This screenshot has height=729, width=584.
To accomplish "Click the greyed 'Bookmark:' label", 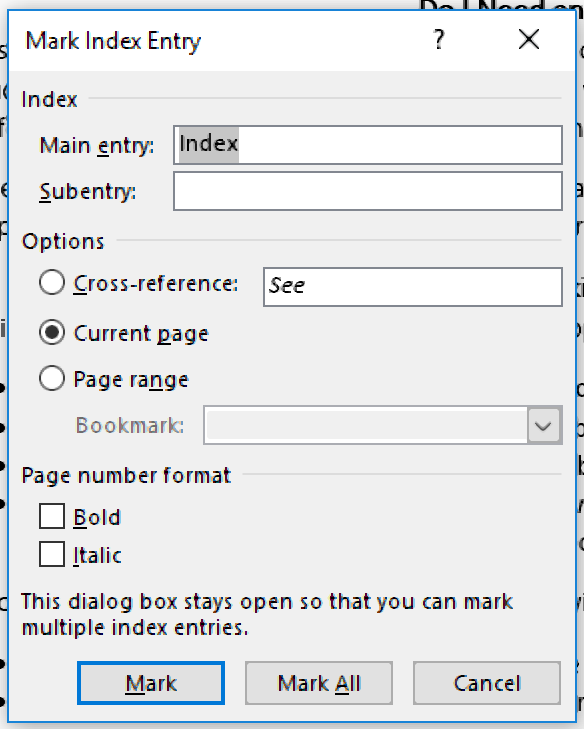I will click(x=130, y=425).
